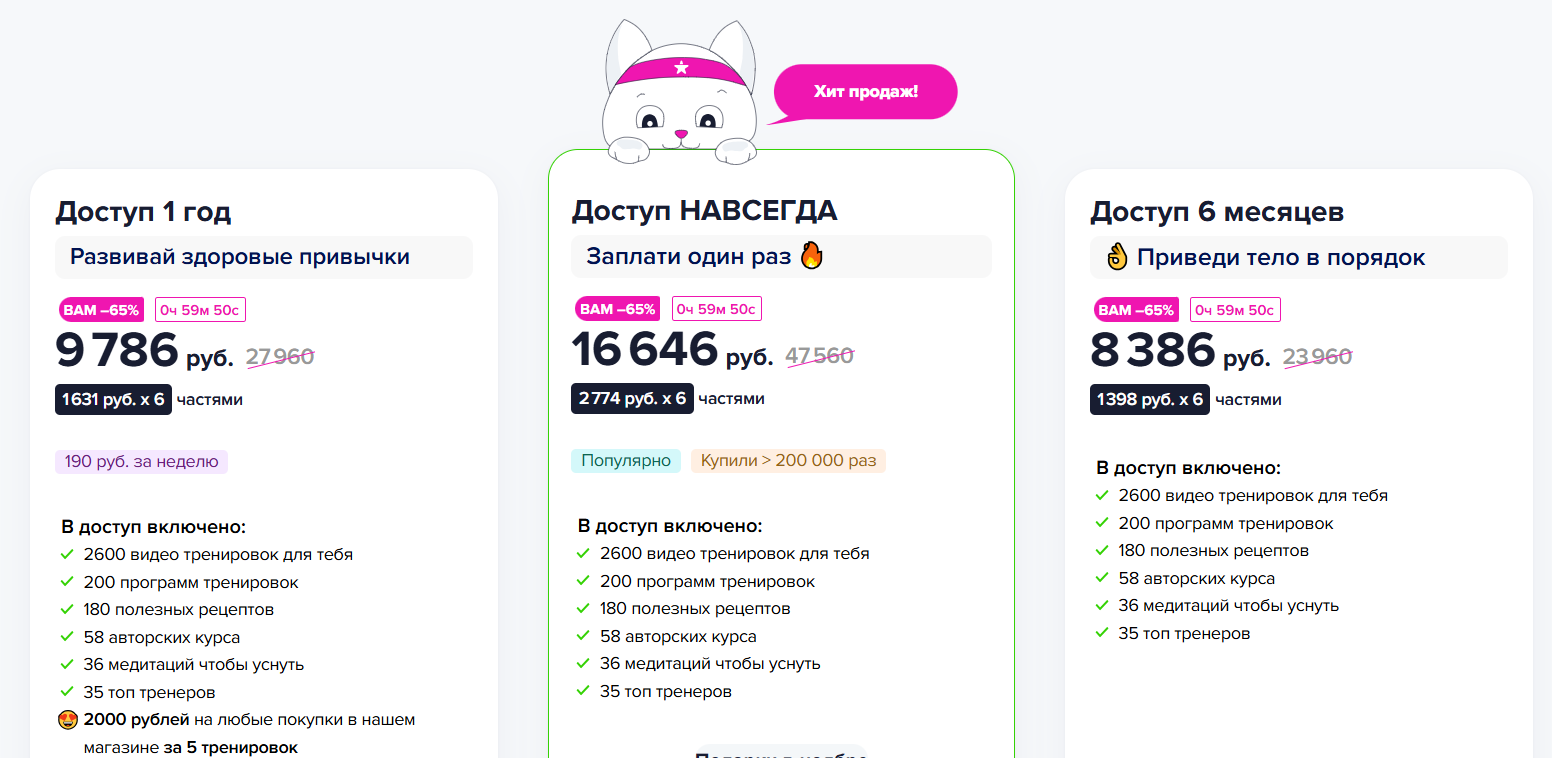Select the 'Доступ 6 месяцев' plan heading
The height and width of the screenshot is (758, 1552).
[x=1217, y=212]
